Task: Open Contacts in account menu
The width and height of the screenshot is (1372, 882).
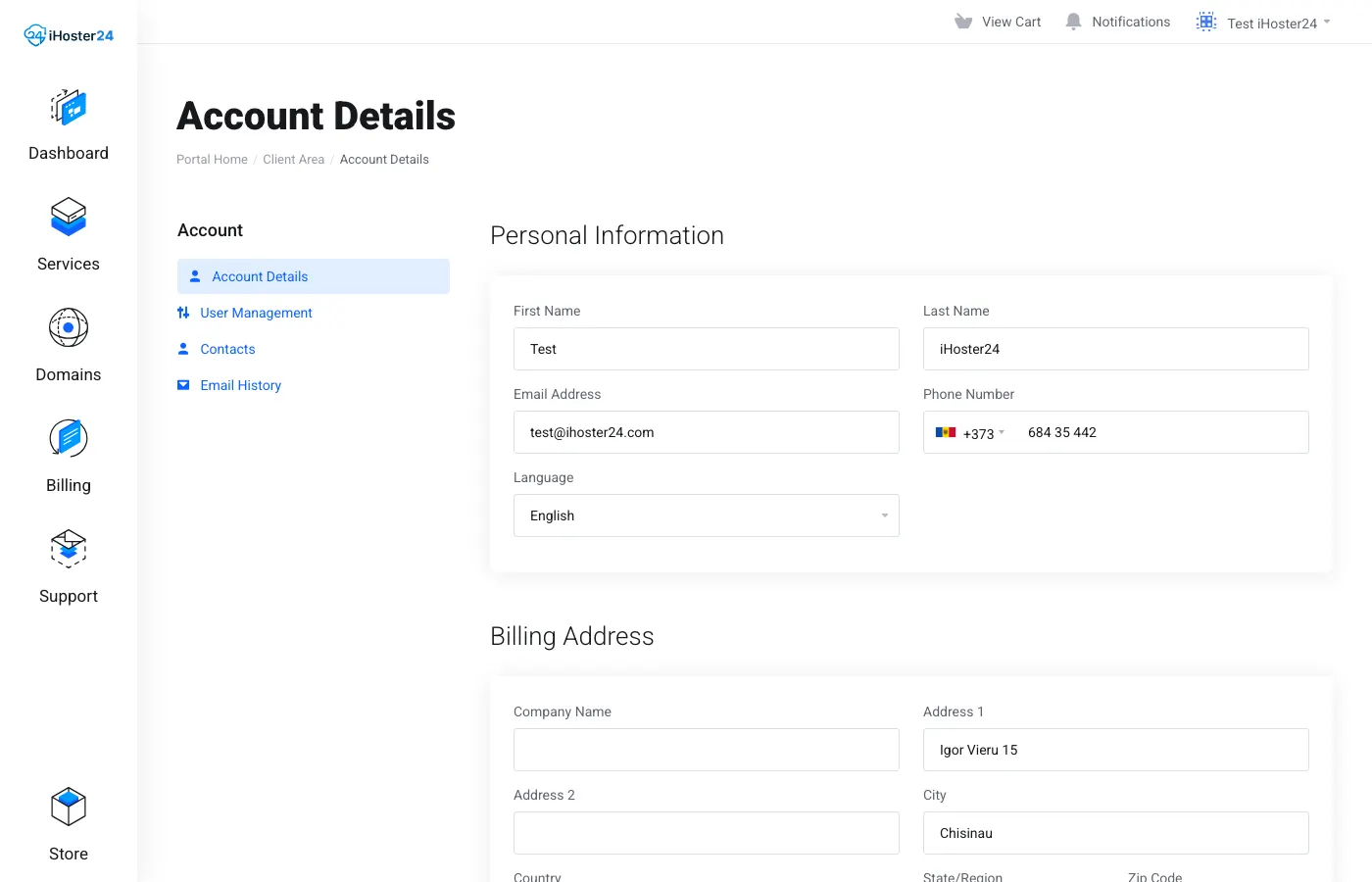Action: (227, 349)
